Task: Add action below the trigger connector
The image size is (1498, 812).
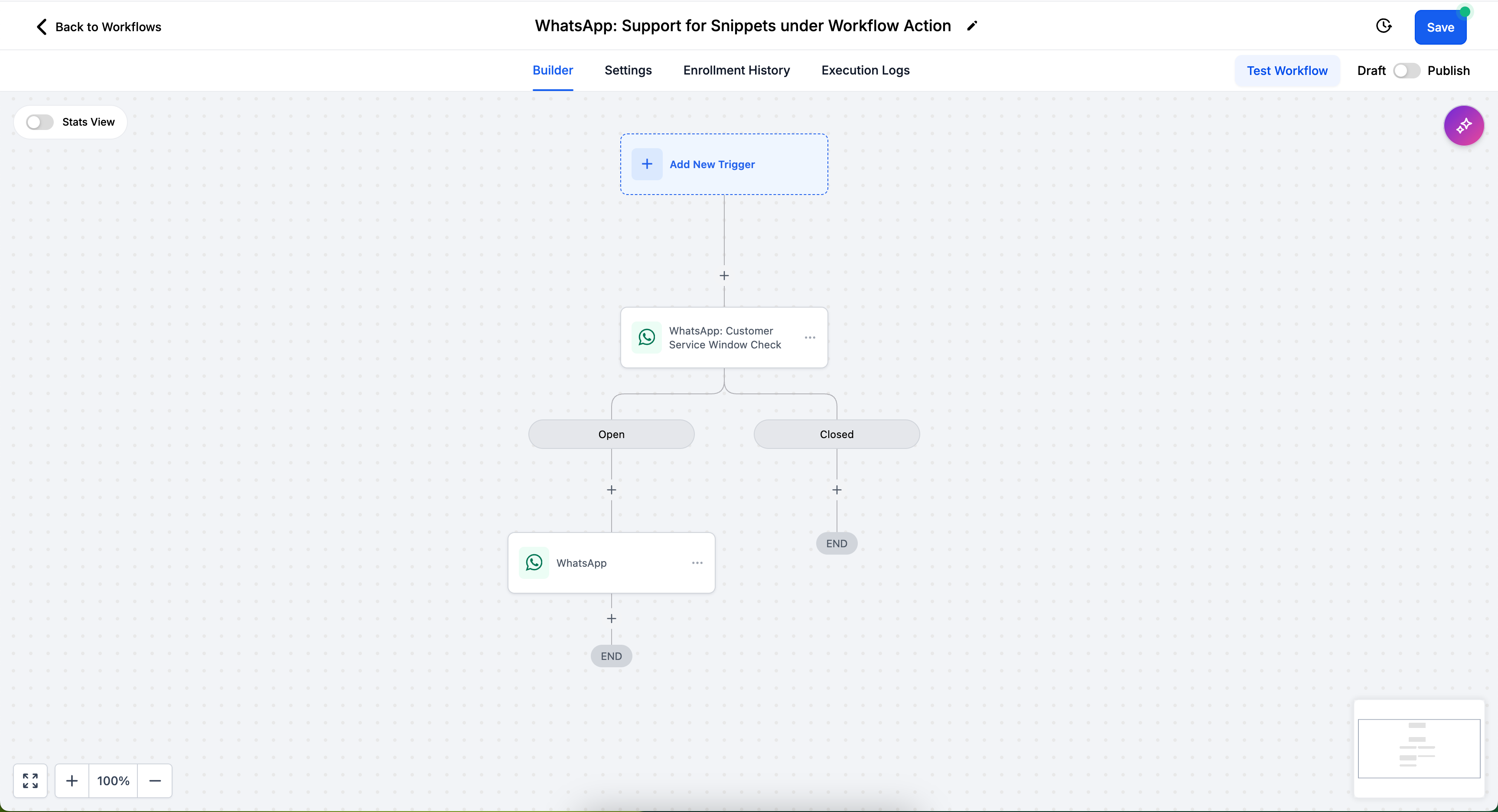Action: (724, 276)
